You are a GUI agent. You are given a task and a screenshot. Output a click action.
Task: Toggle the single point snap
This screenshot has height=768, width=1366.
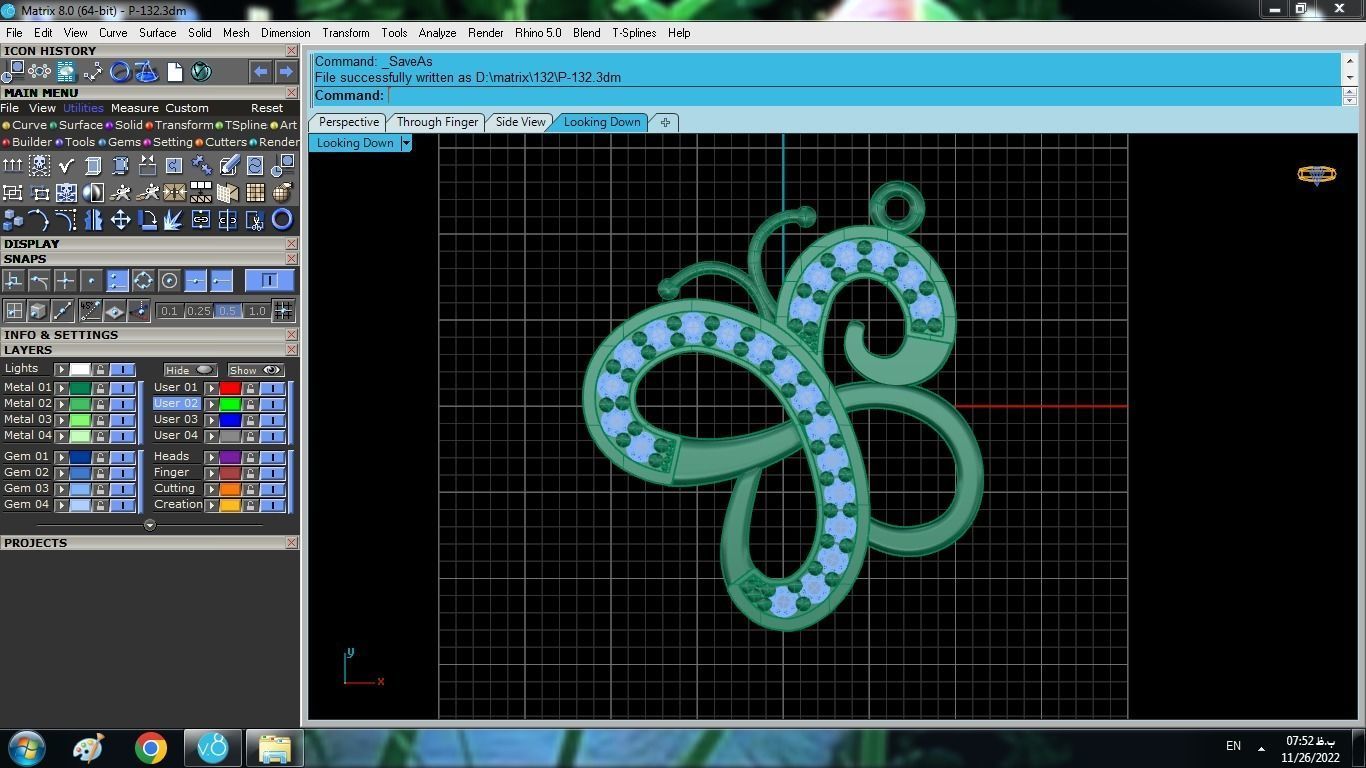91,281
